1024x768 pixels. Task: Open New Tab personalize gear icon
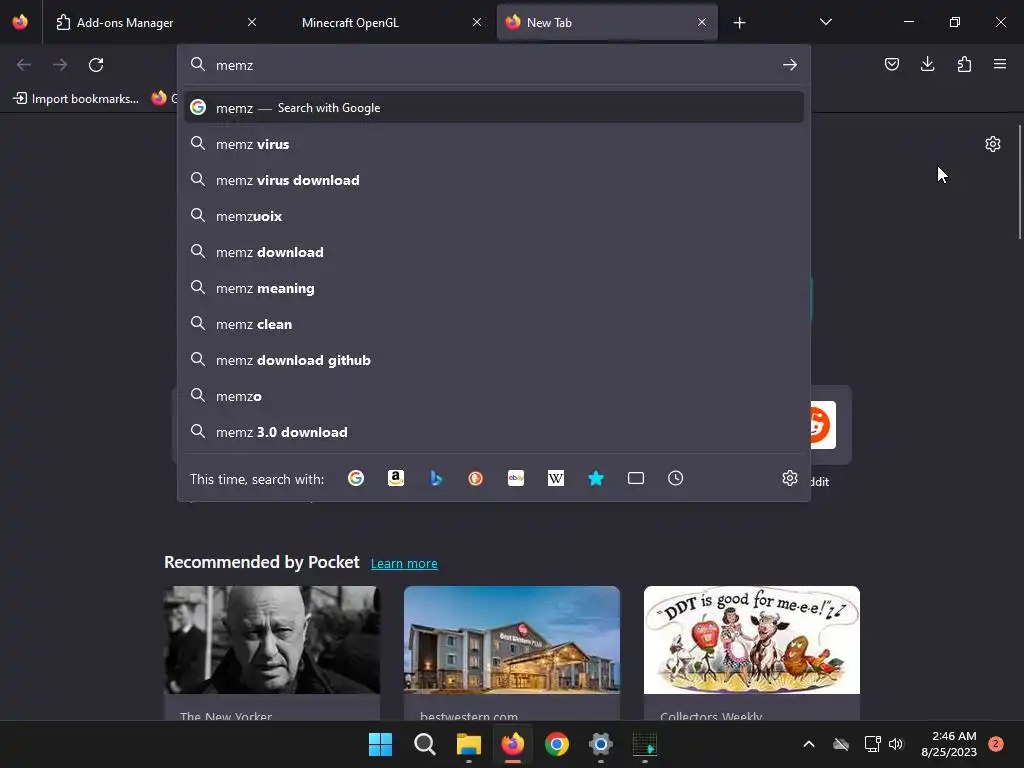point(993,144)
